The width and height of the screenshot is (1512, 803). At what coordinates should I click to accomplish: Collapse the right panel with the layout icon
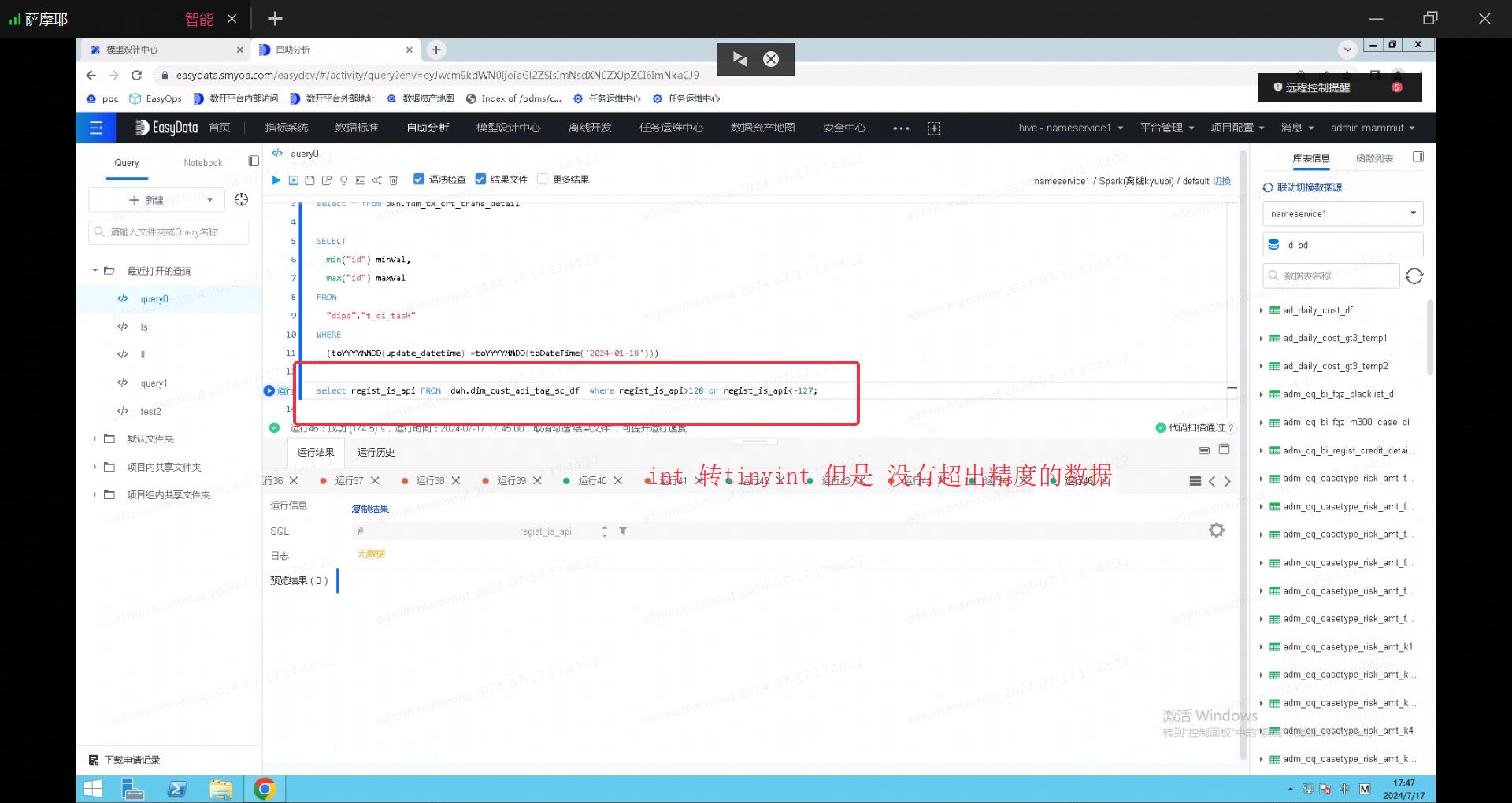pyautogui.click(x=1418, y=157)
